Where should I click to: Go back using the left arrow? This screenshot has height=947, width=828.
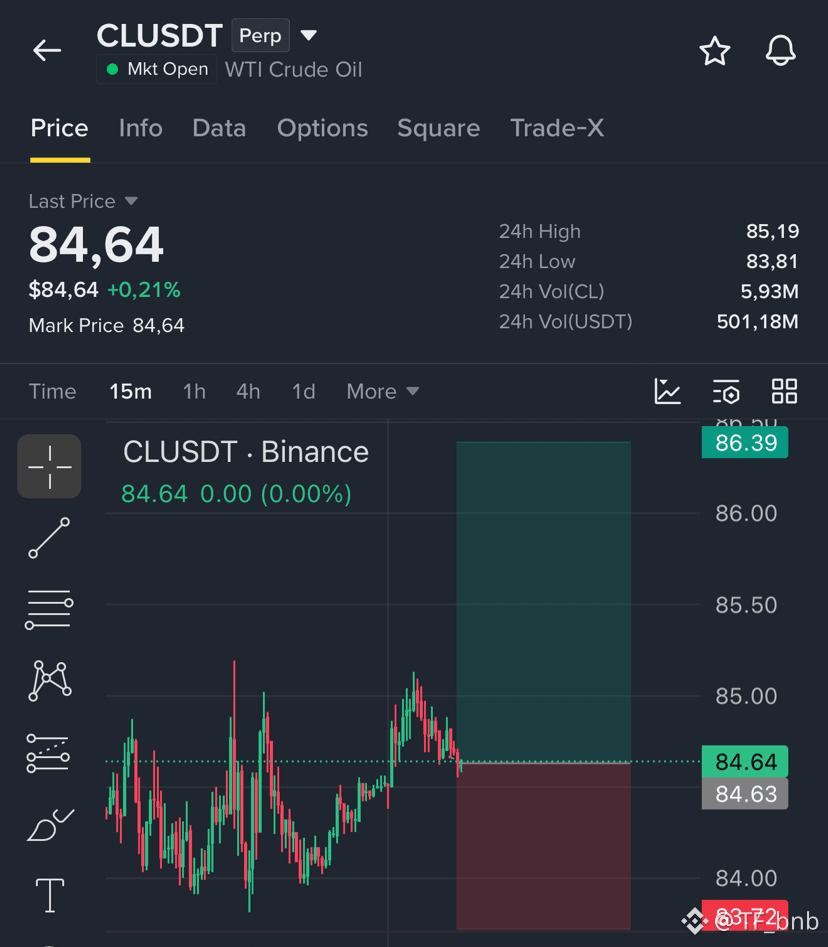click(x=47, y=50)
